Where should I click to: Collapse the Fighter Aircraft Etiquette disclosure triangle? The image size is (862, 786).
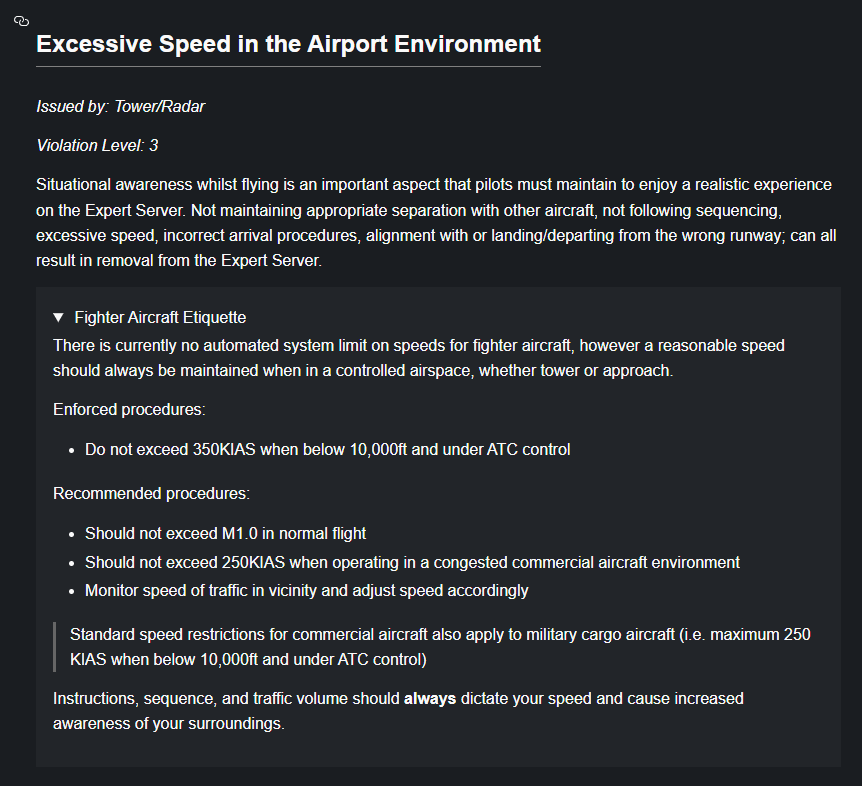pyautogui.click(x=59, y=317)
